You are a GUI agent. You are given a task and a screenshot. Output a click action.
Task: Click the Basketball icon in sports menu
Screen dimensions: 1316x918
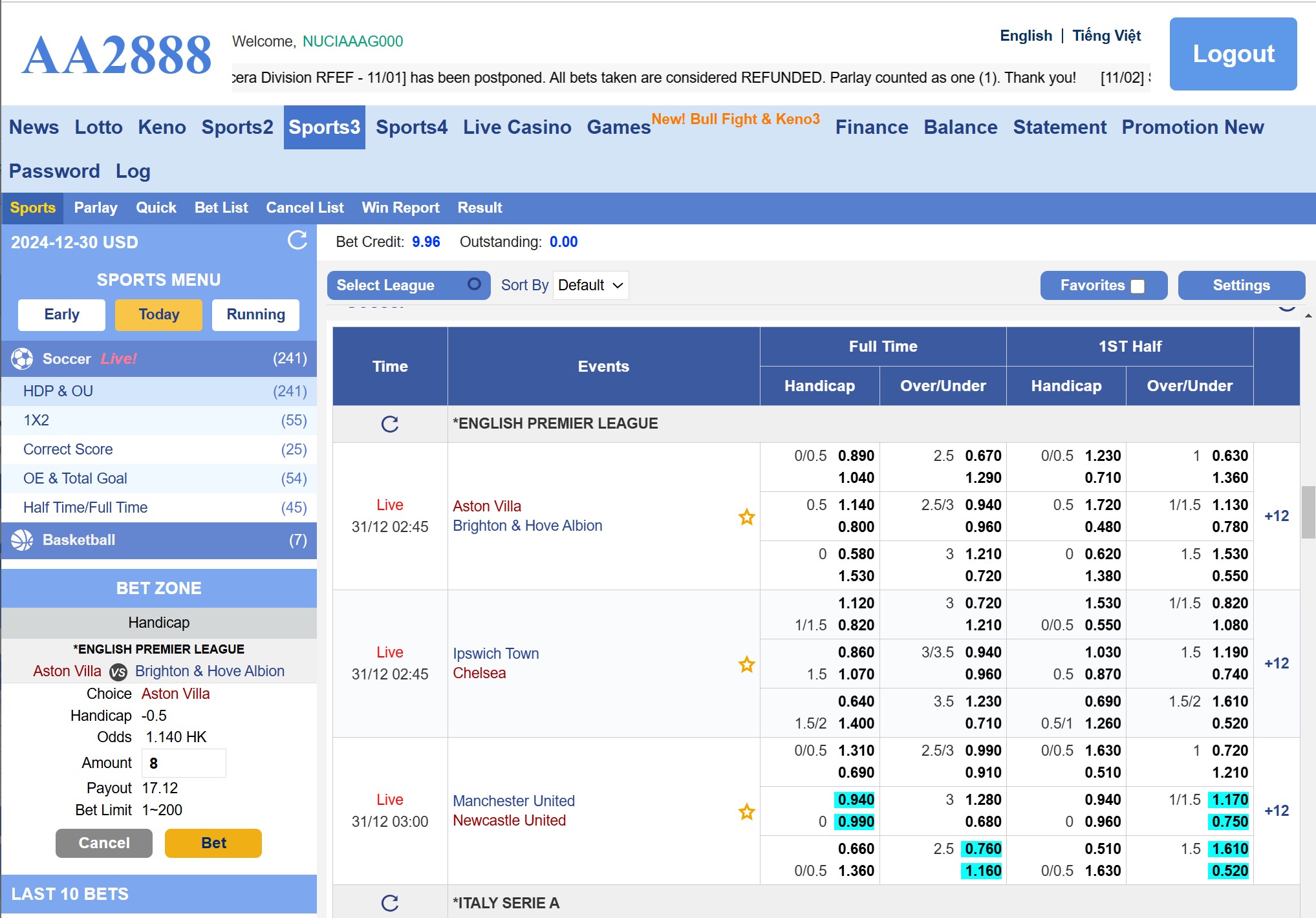(x=22, y=540)
